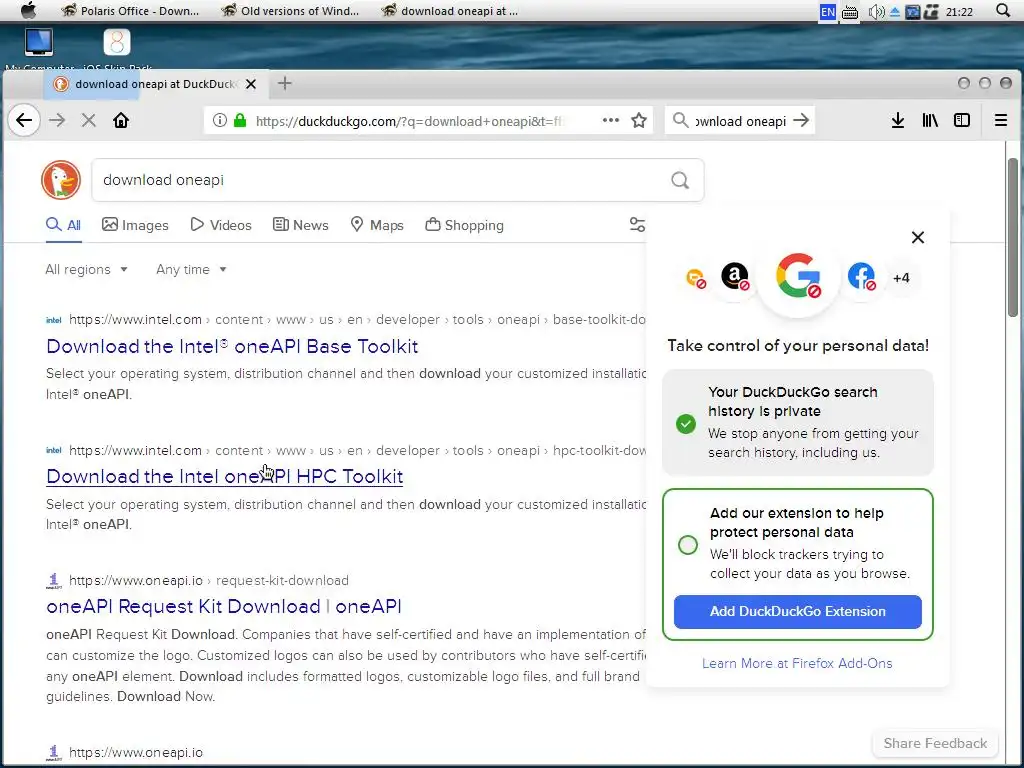
Task: Click the green checkmark for private history
Action: click(x=686, y=423)
